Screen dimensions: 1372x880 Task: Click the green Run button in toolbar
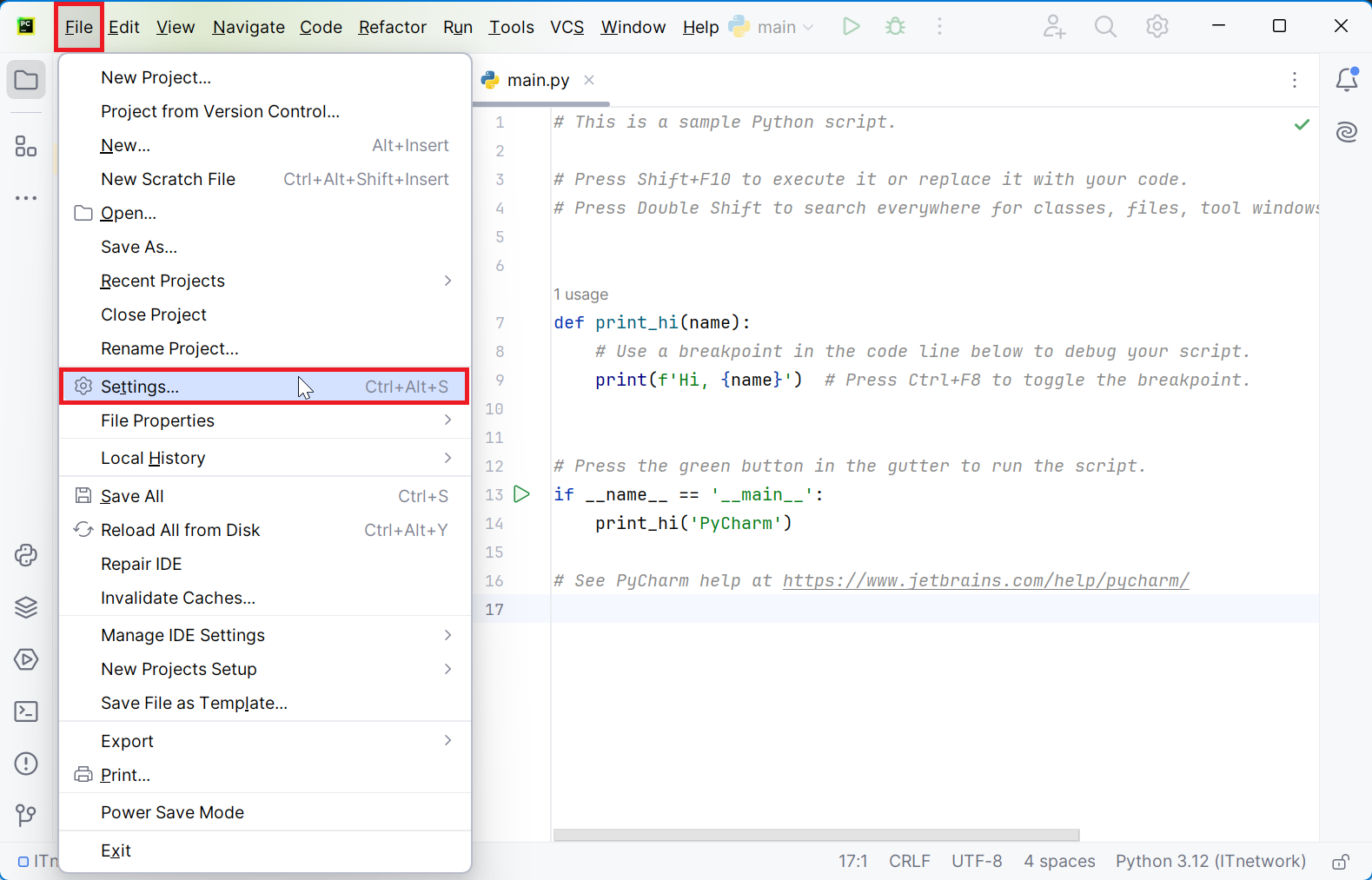[x=851, y=27]
